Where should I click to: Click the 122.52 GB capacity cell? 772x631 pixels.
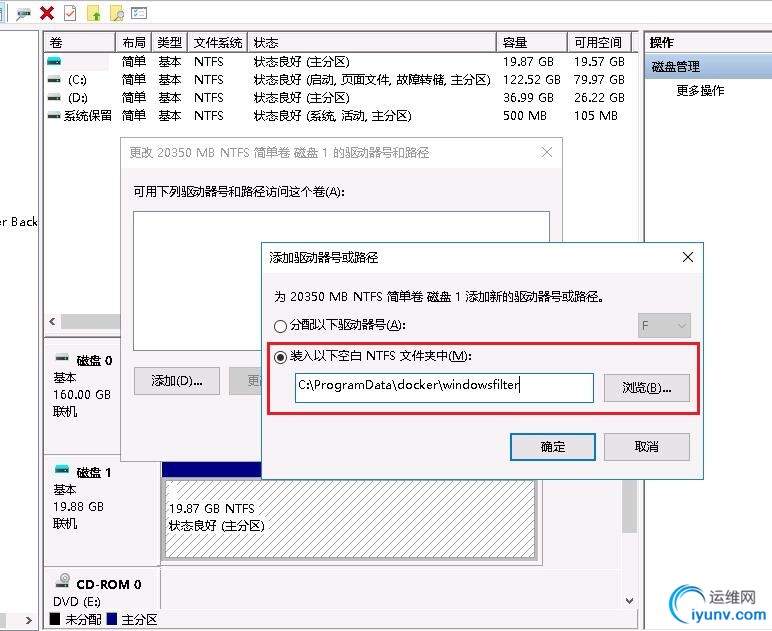531,80
